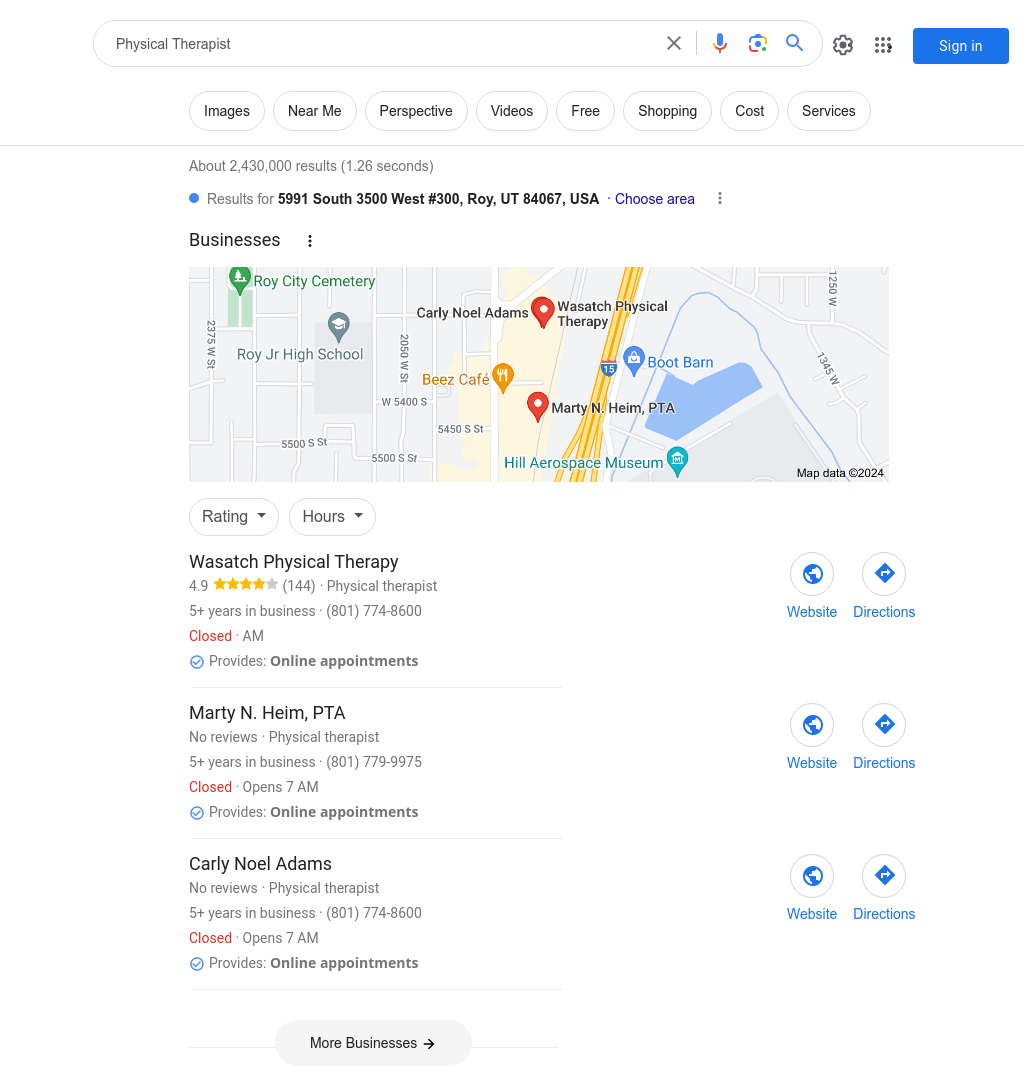Image resolution: width=1024 pixels, height=1090 pixels.
Task: Click into the Physical Therapist search field
Action: click(380, 44)
